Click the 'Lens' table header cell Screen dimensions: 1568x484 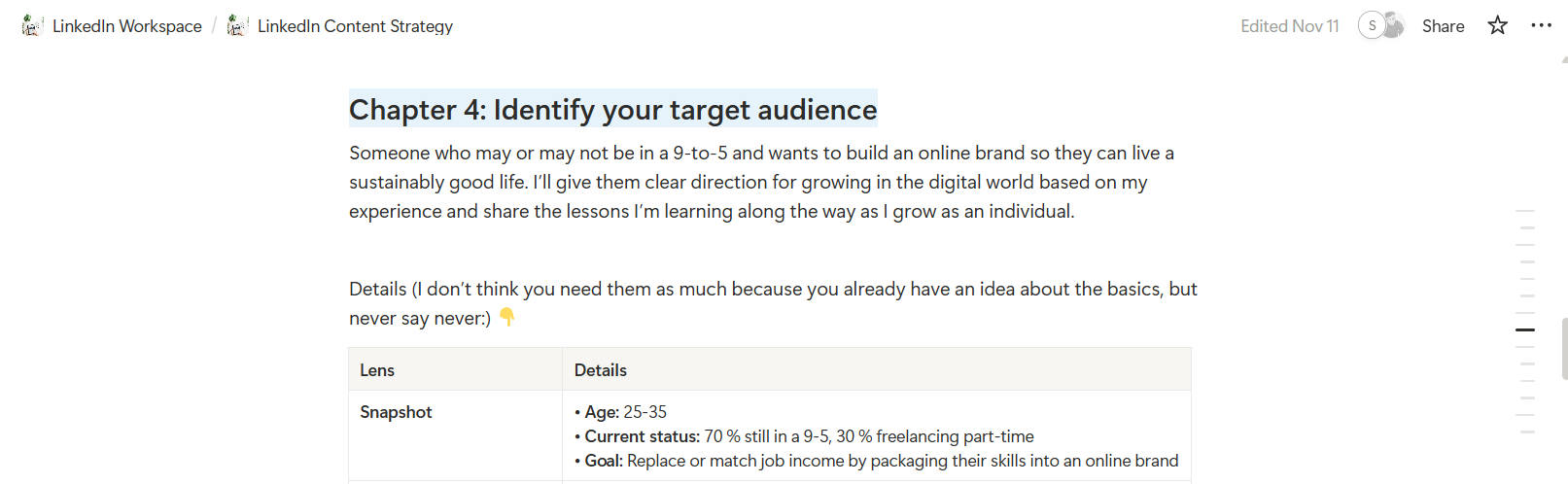pos(456,369)
